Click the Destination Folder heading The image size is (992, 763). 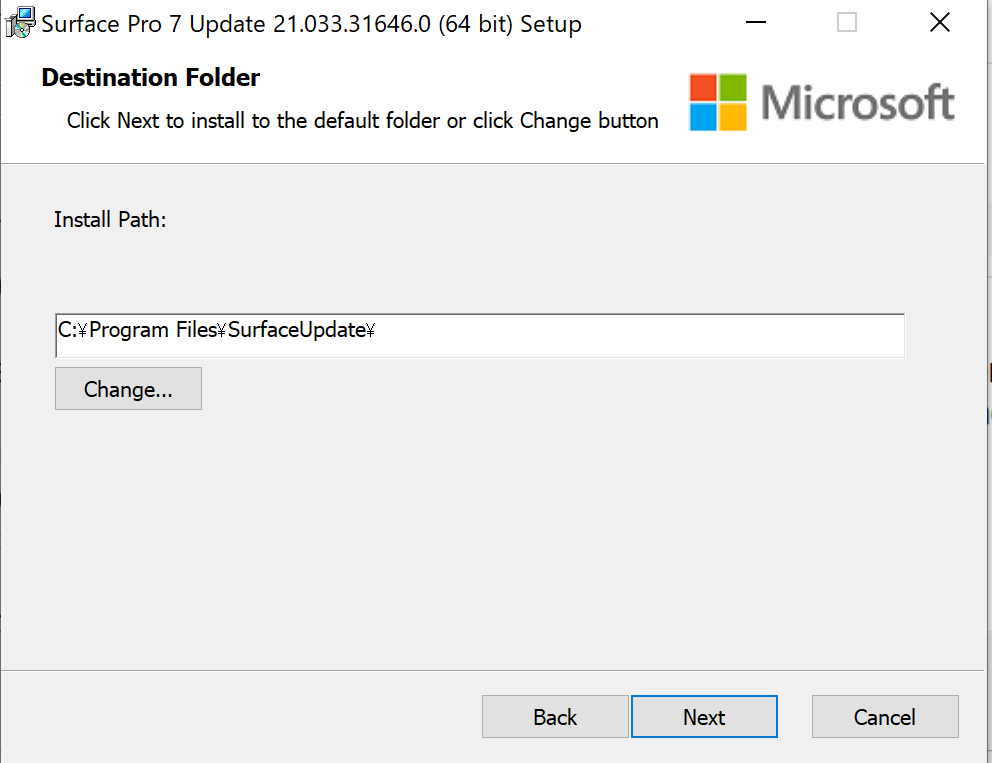click(x=151, y=78)
